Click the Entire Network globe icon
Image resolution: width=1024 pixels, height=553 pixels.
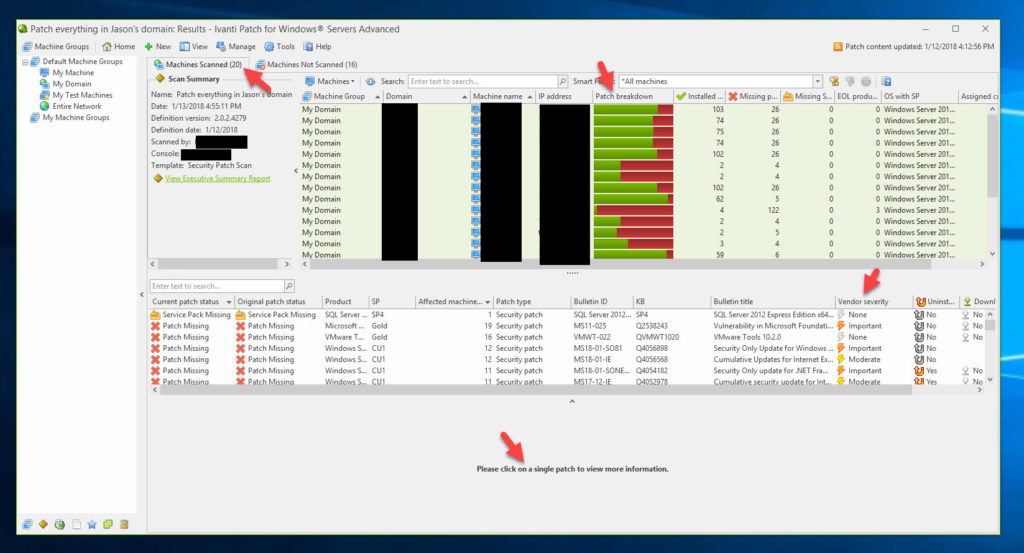[44, 106]
